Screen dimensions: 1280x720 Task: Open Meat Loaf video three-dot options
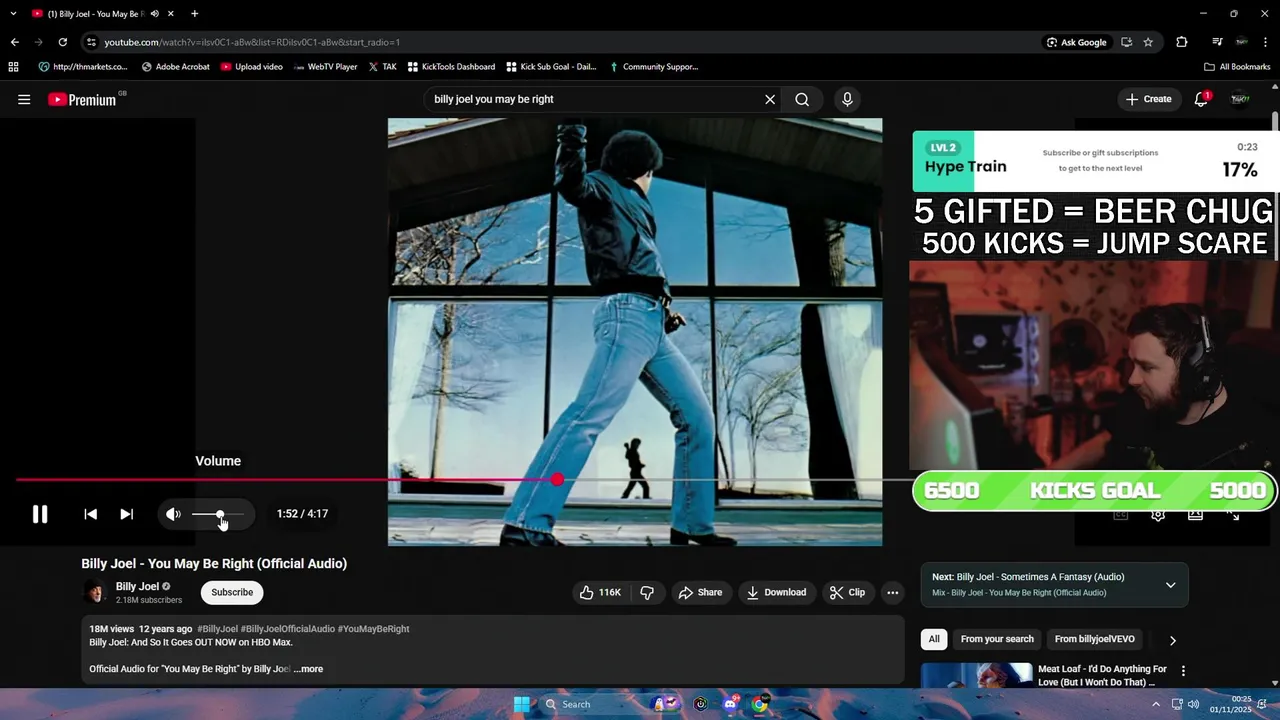click(x=1183, y=671)
